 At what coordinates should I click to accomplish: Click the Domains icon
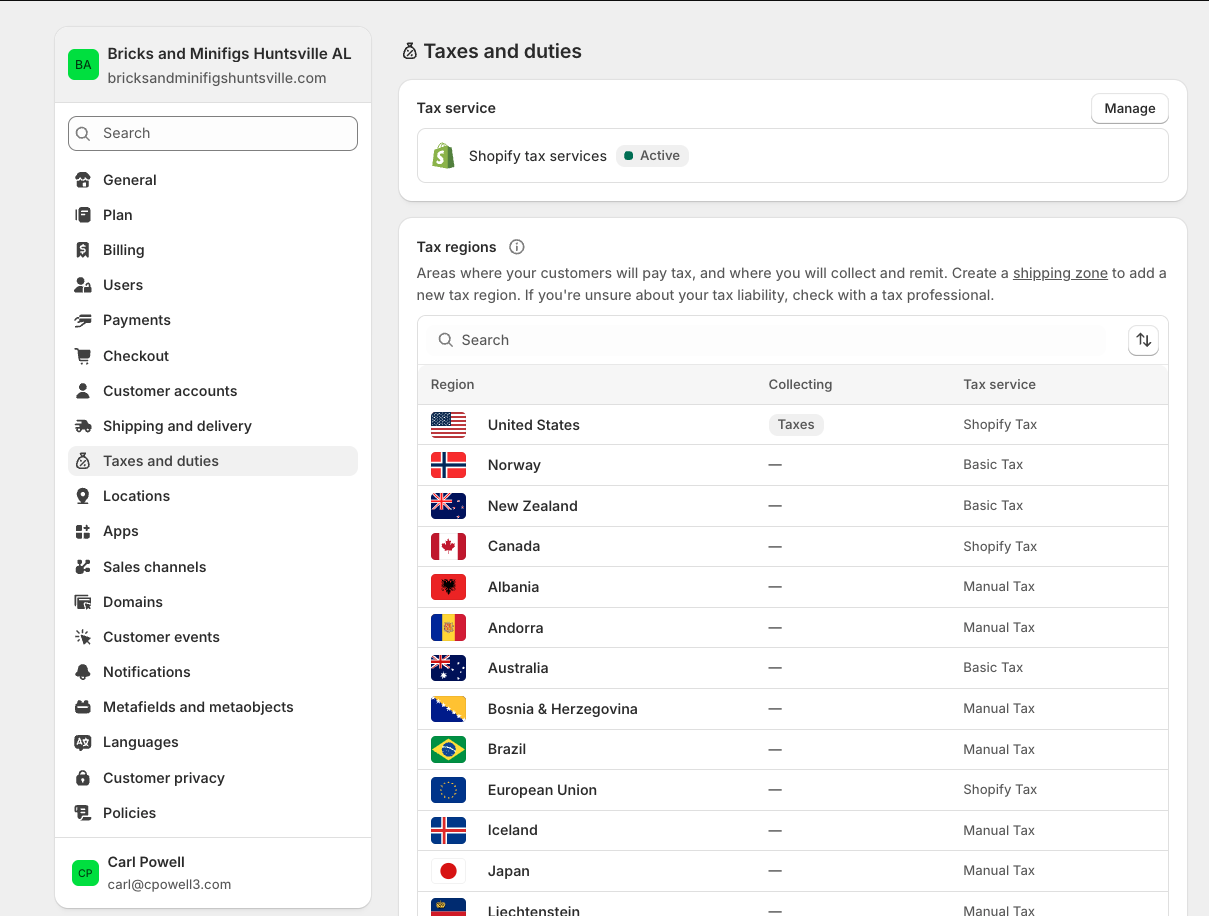coord(84,602)
